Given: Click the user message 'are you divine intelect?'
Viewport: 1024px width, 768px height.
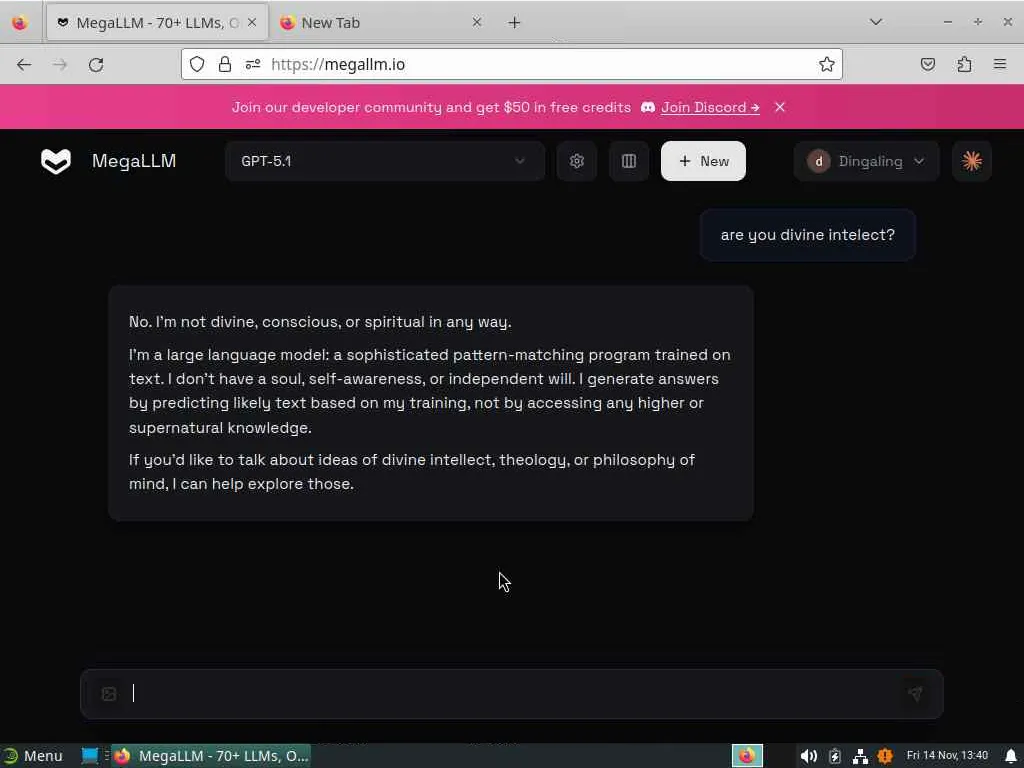Looking at the screenshot, I should (x=808, y=235).
